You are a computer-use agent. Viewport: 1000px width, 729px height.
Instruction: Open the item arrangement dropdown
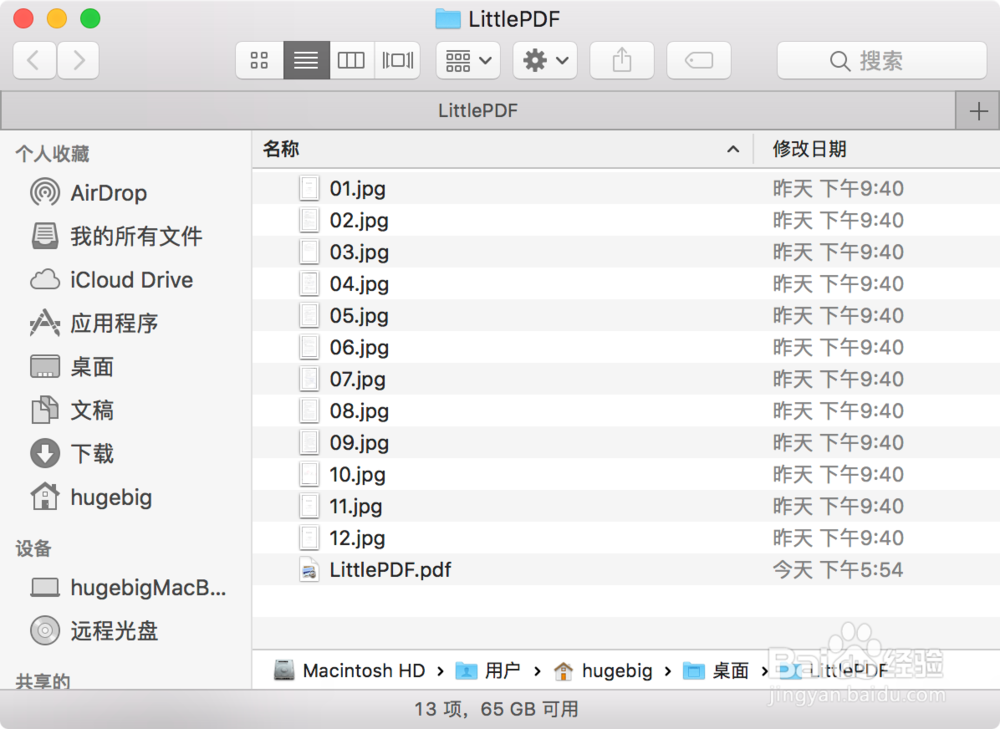point(467,60)
